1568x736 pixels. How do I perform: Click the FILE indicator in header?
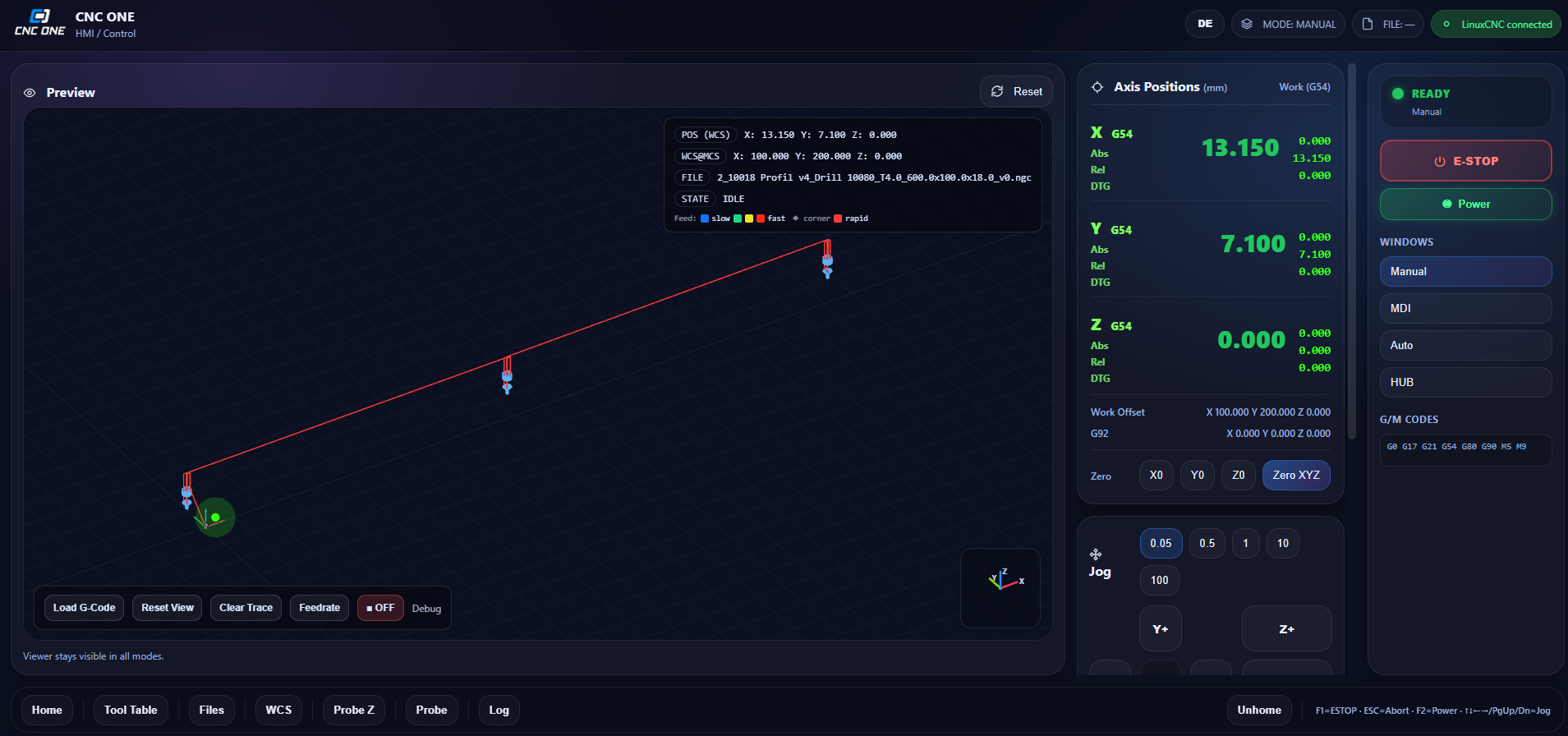pyautogui.click(x=1388, y=25)
